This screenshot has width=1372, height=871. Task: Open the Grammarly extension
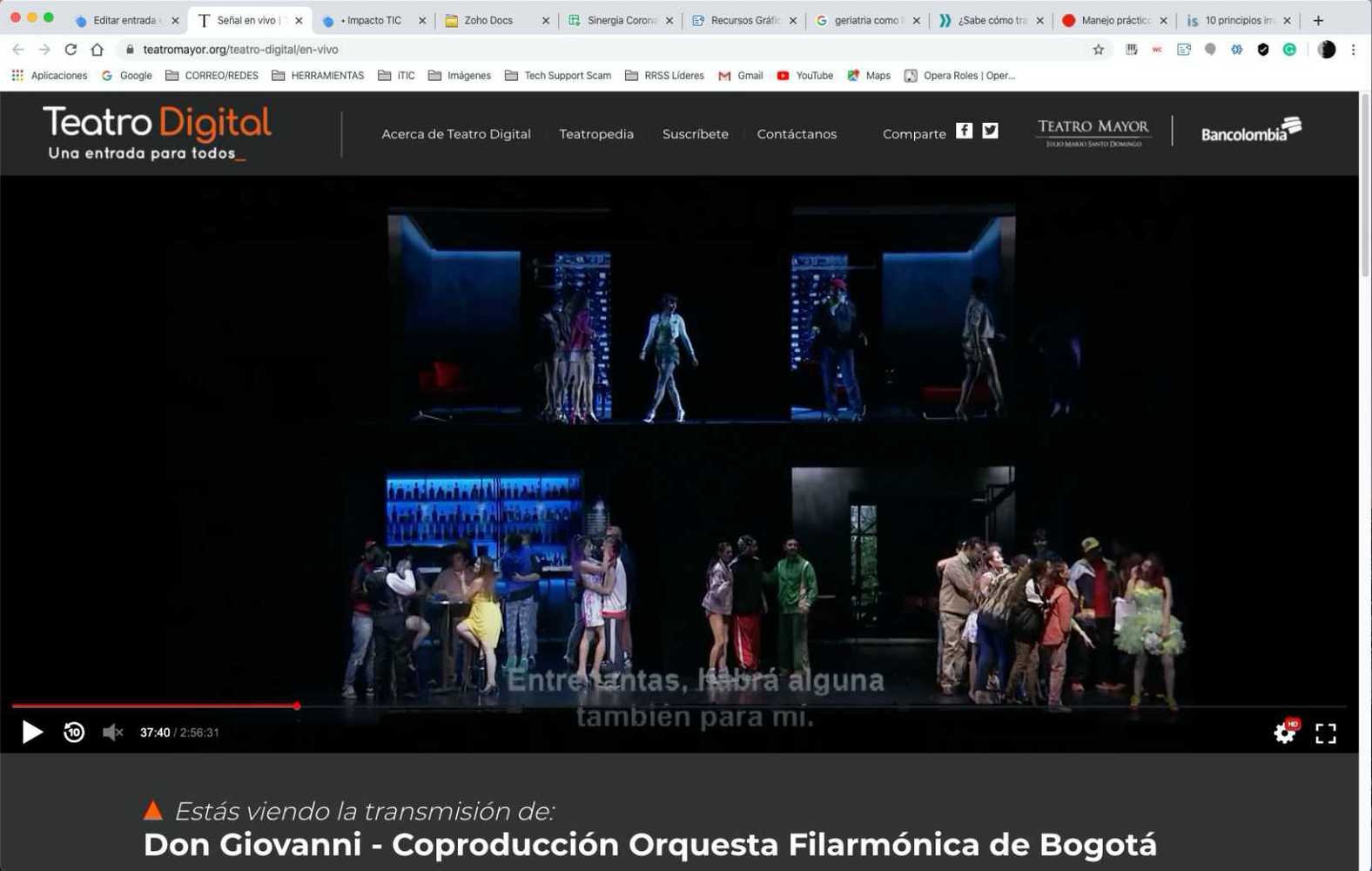pyautogui.click(x=1289, y=50)
